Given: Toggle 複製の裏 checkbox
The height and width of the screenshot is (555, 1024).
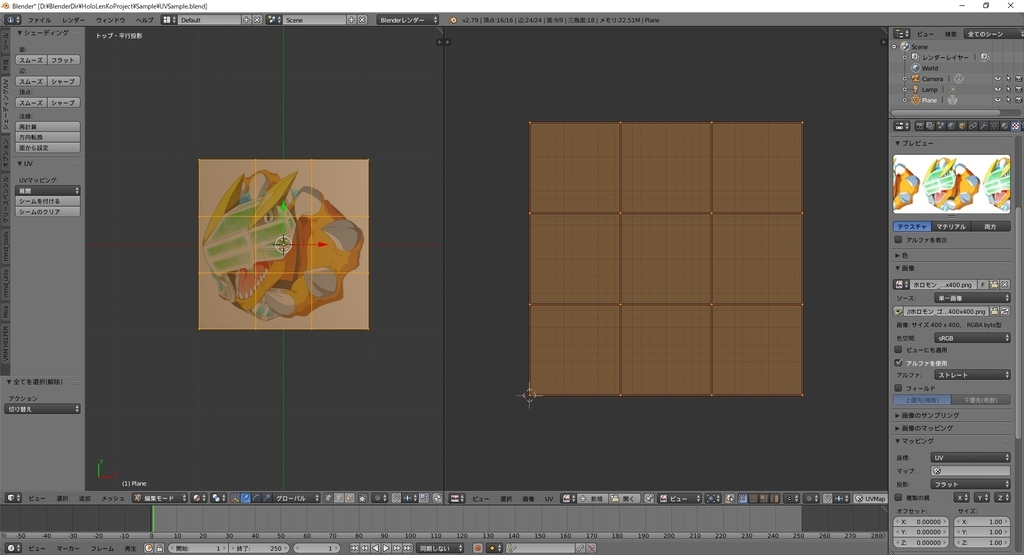Looking at the screenshot, I should [899, 498].
